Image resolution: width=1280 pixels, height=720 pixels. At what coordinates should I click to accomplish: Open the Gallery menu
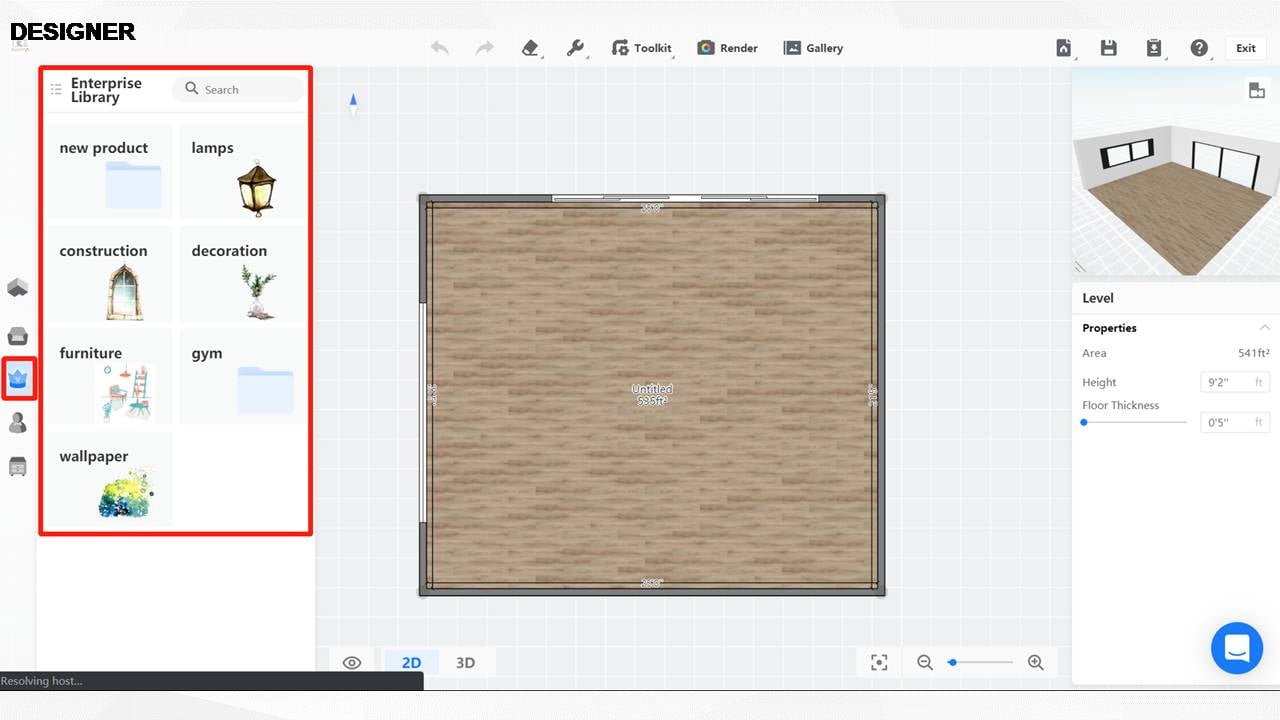[813, 48]
